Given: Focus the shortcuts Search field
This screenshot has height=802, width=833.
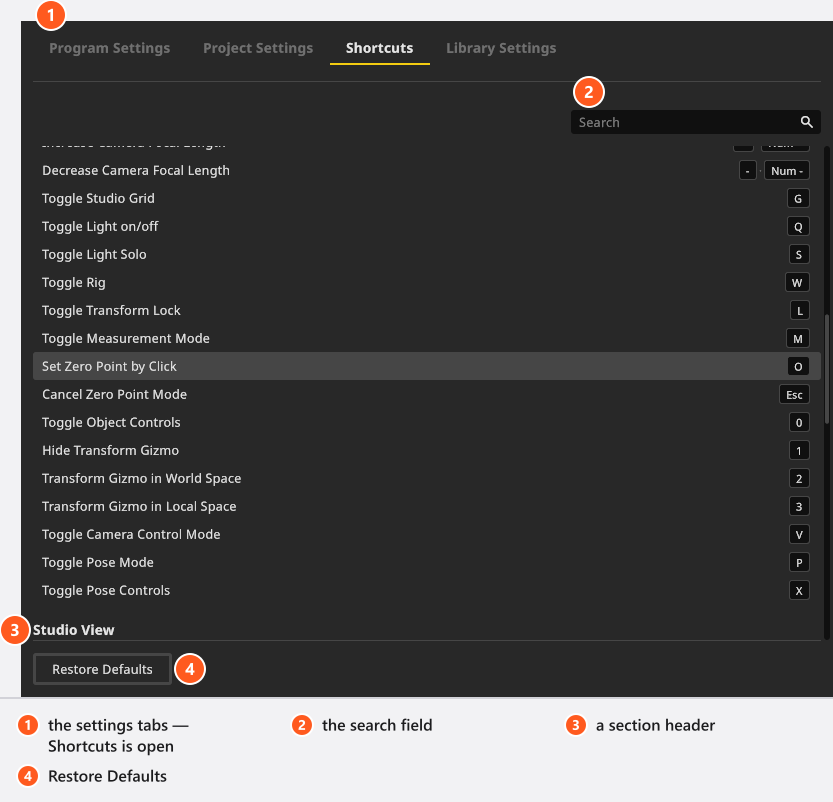Looking at the screenshot, I should pyautogui.click(x=695, y=122).
